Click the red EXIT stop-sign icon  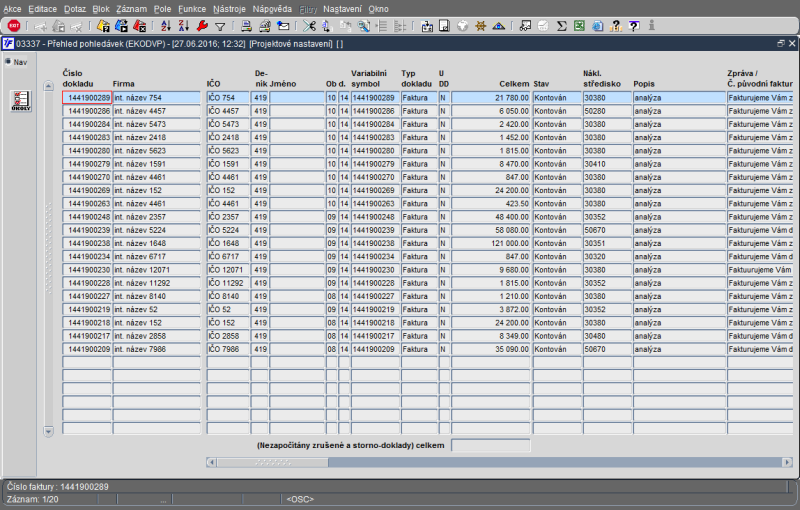coord(14,26)
